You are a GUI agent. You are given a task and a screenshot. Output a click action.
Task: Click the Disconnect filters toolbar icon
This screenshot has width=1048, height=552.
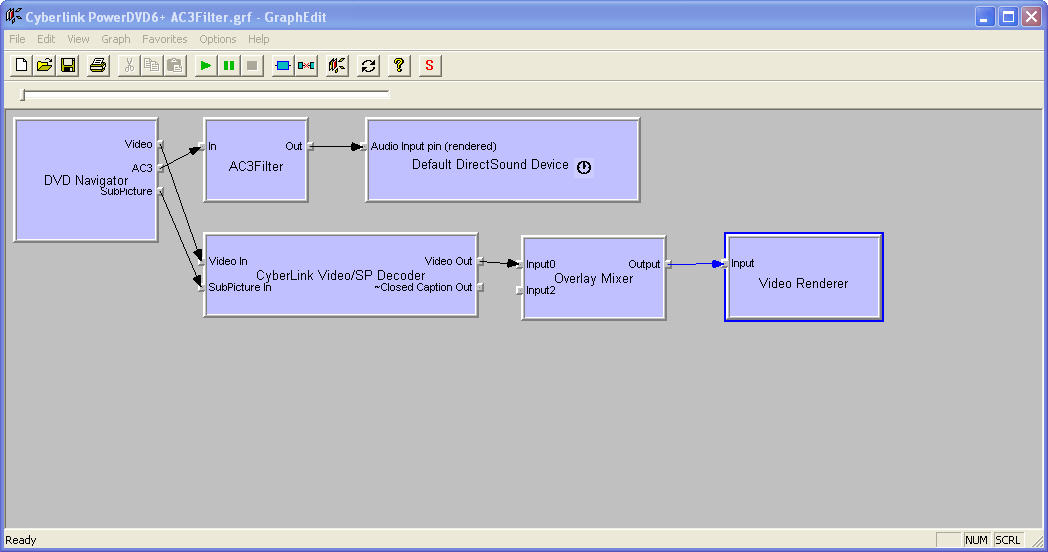pos(306,65)
